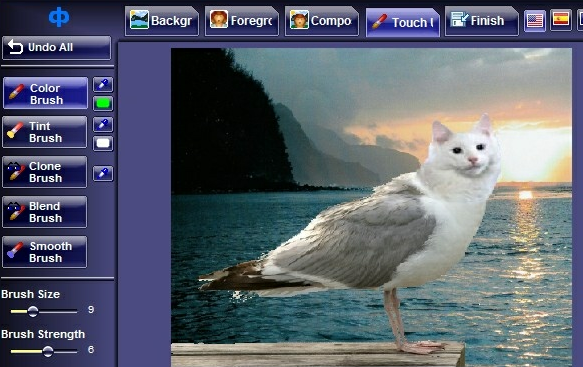Select the Touch Up tab

point(403,22)
